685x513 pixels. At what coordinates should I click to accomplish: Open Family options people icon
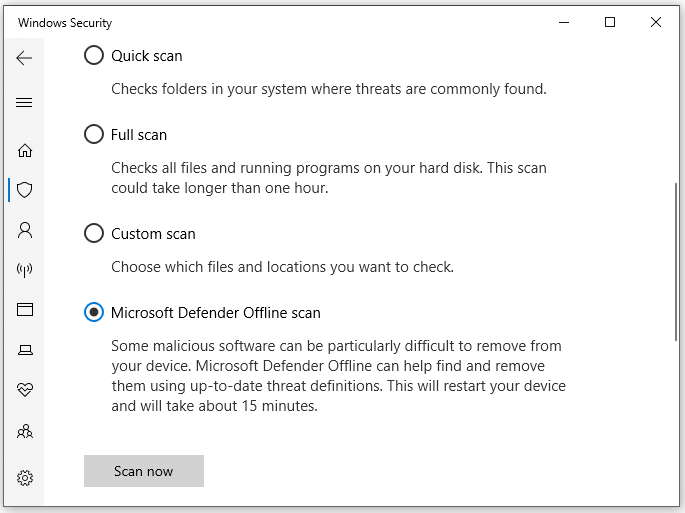pos(25,431)
